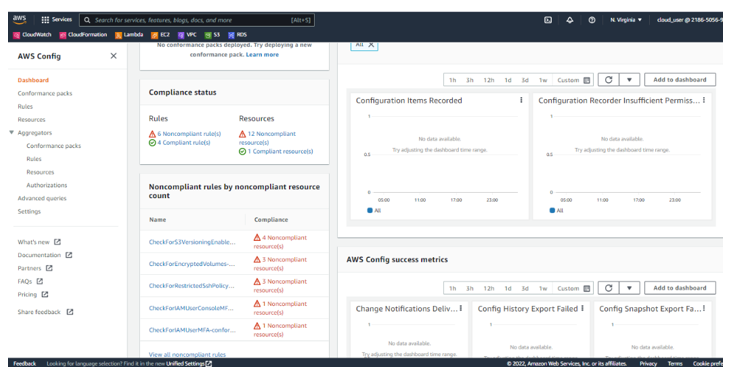
Task: Open CloudFormation bookmark
Action: coord(83,35)
